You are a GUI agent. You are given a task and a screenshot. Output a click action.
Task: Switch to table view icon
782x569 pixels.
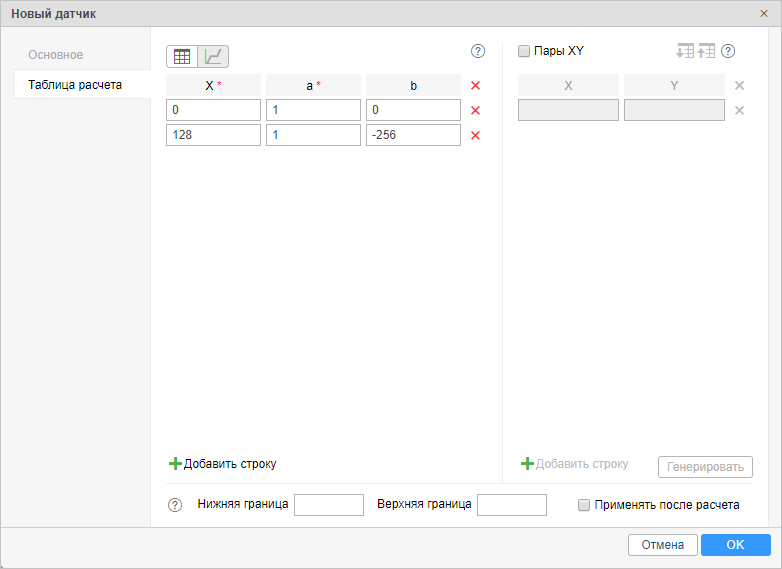[x=182, y=56]
